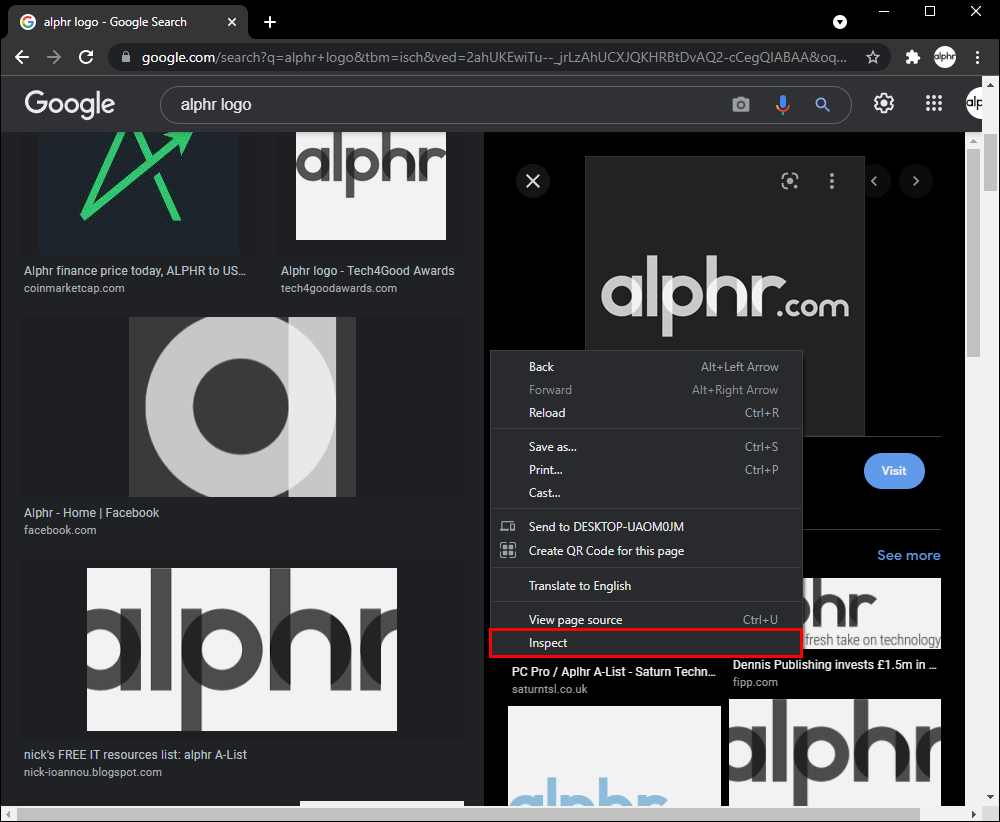Click Inspect in the context menu

(x=646, y=643)
